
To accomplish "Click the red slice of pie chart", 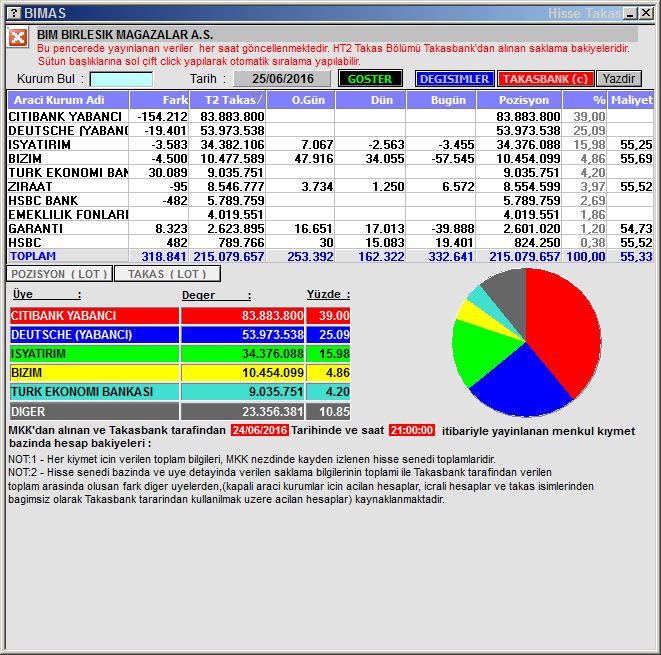I will coord(565,325).
